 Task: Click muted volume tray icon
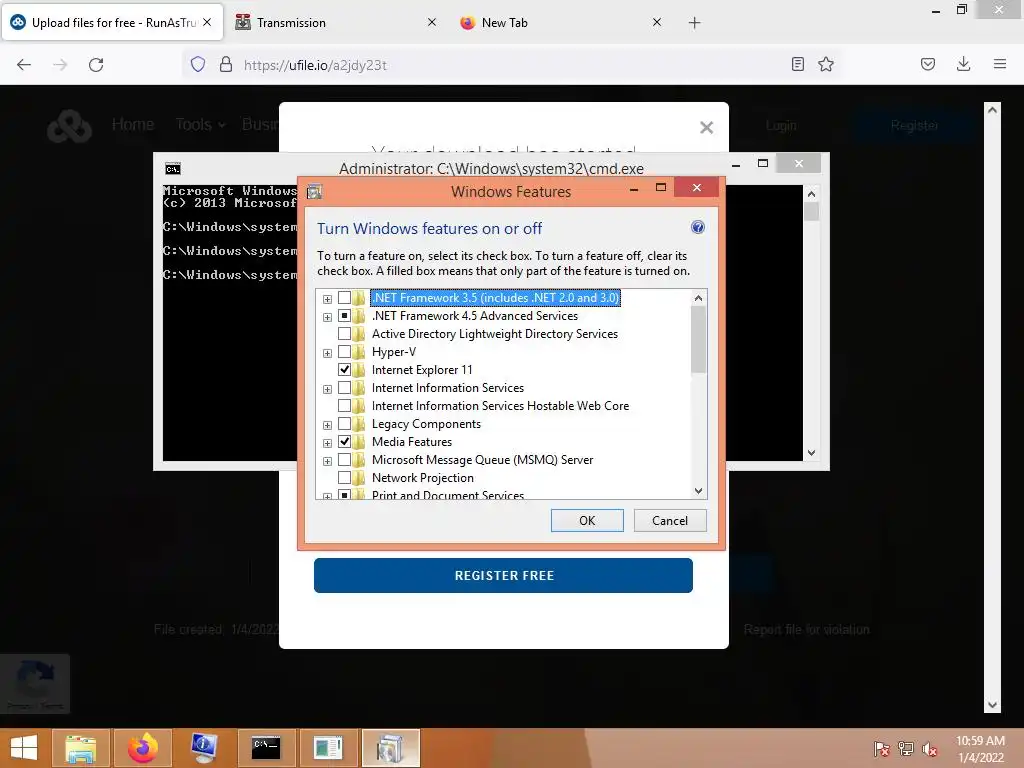pos(930,749)
